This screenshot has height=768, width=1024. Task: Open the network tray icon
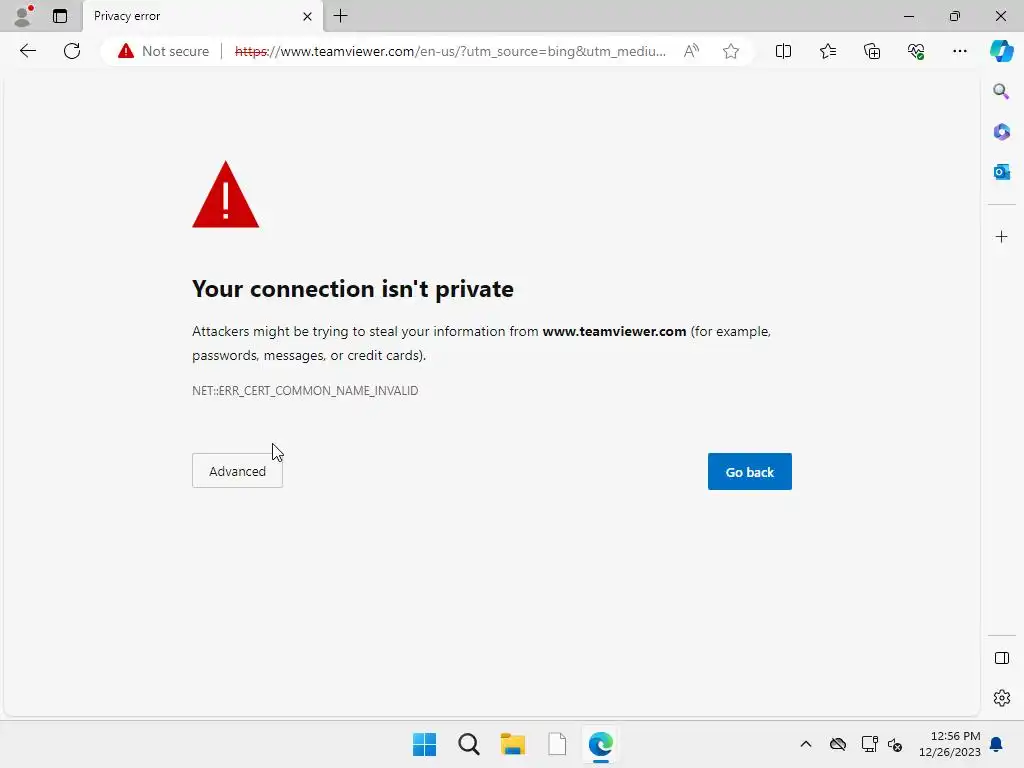pyautogui.click(x=869, y=744)
